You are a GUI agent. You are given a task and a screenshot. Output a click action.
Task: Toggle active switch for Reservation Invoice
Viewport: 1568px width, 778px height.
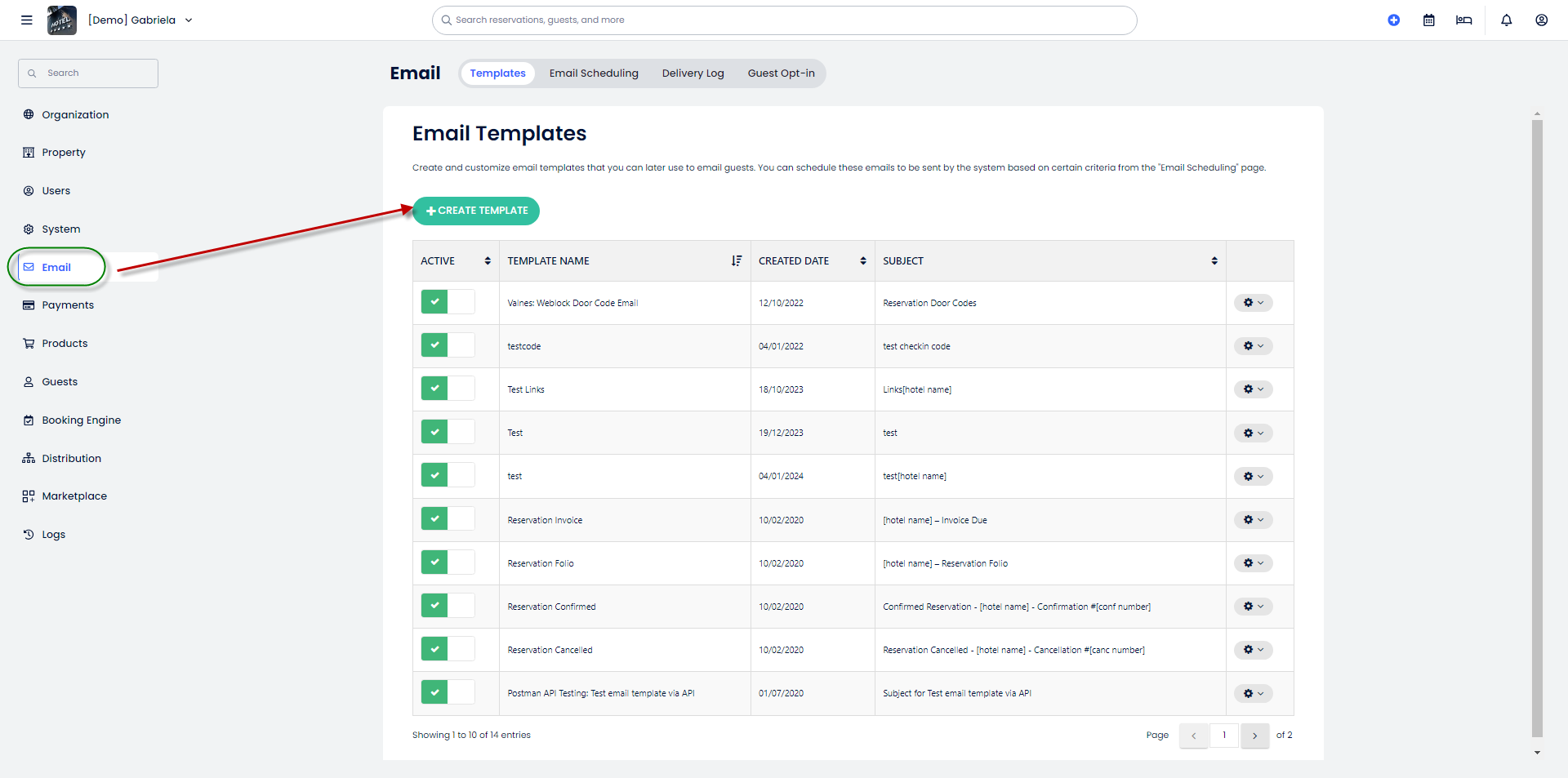click(x=447, y=519)
